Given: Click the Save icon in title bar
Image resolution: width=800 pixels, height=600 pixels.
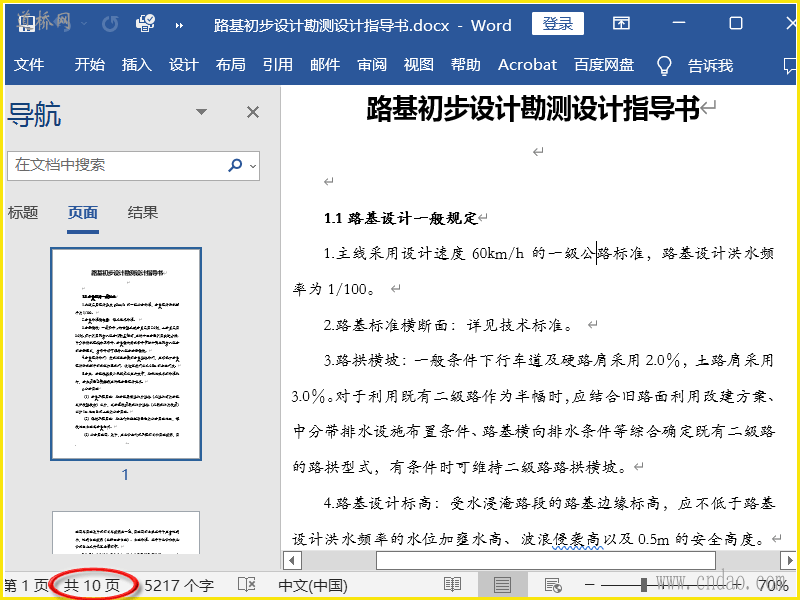Looking at the screenshot, I should coord(27,23).
